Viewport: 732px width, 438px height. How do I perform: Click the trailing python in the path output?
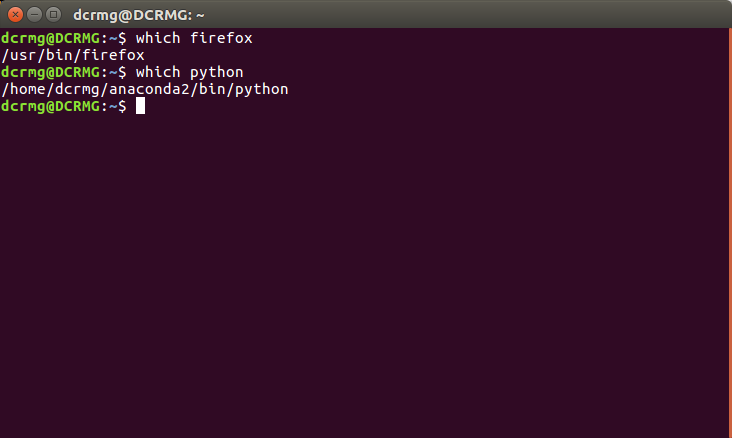click(x=263, y=89)
